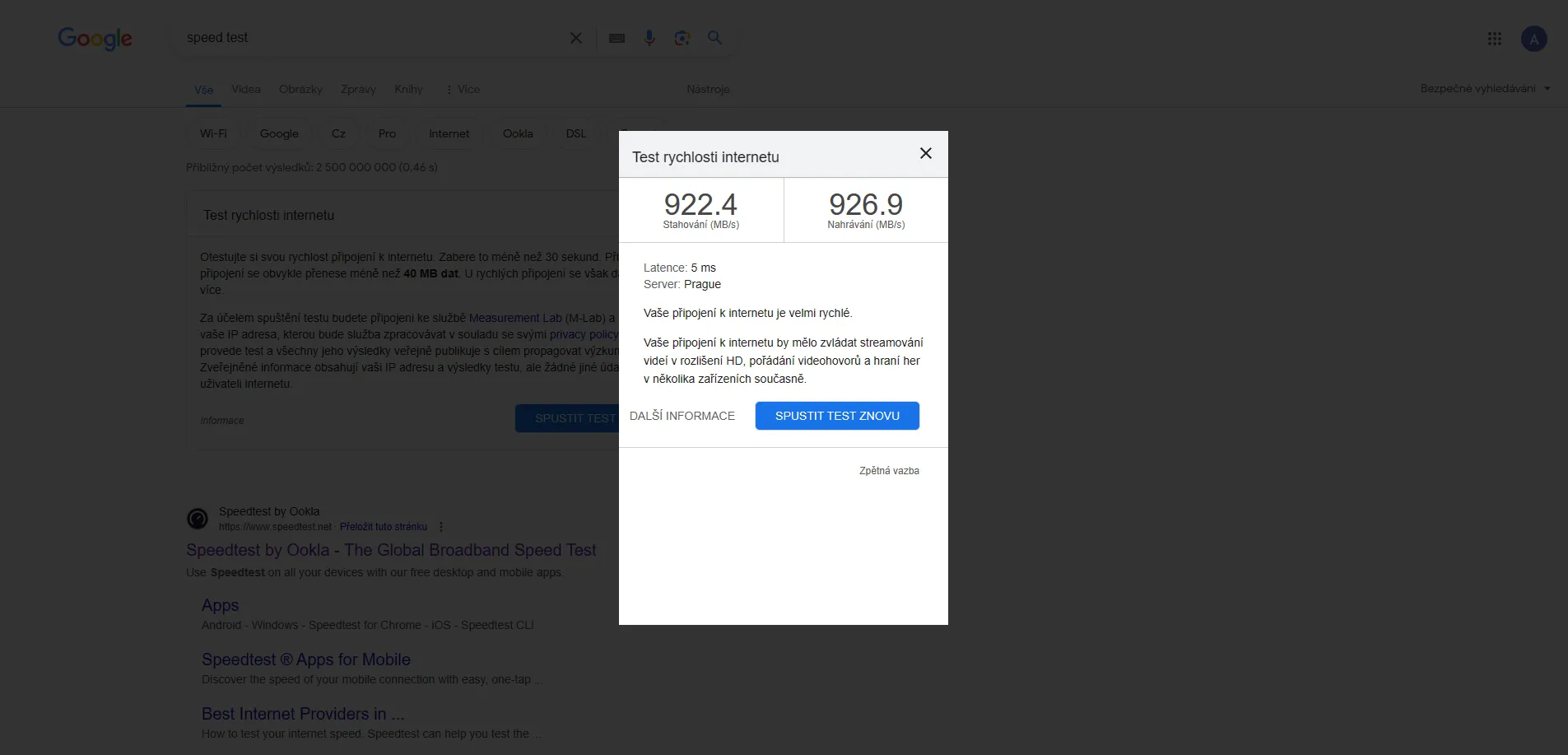Screen dimensions: 1568x755
Task: Expand the Více search categories menu
Action: (463, 90)
